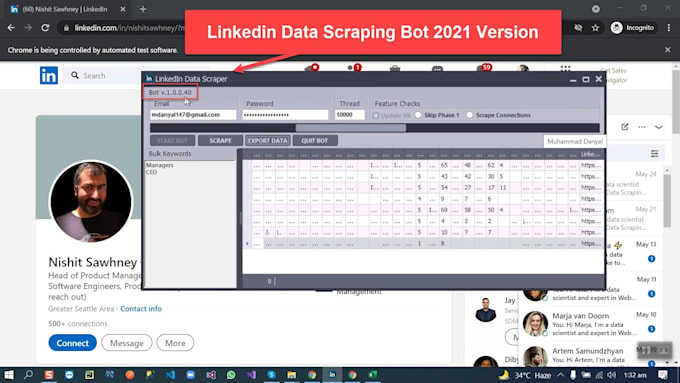
Task: Open the Chrome three-dot menu
Action: pyautogui.click(x=669, y=28)
